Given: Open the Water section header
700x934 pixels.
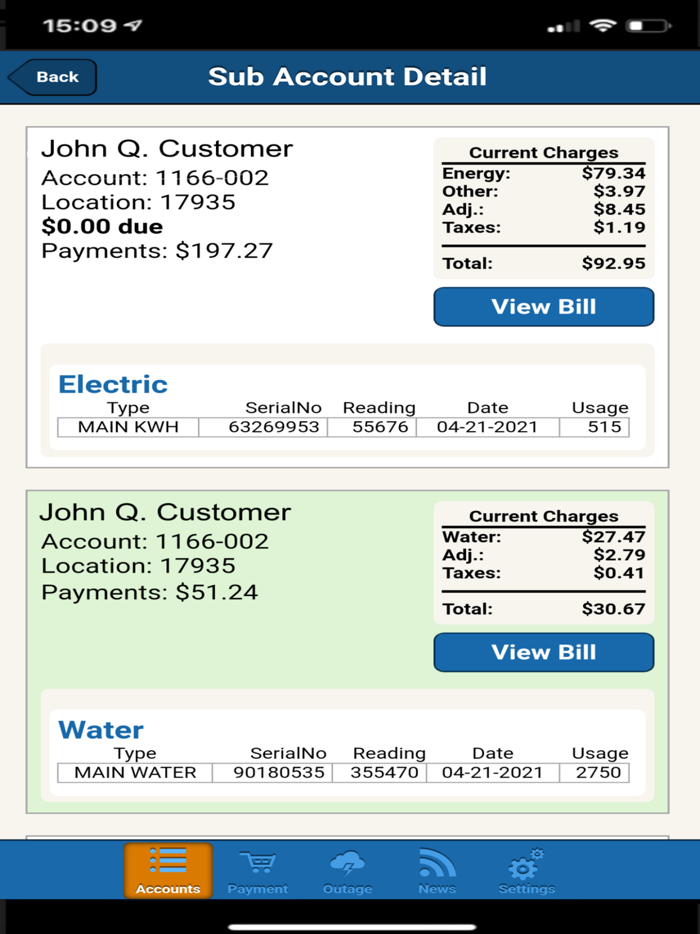Looking at the screenshot, I should click(97, 729).
